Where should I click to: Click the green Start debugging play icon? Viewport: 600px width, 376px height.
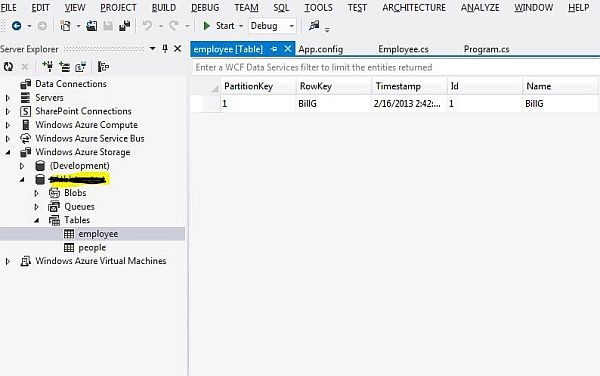click(207, 26)
